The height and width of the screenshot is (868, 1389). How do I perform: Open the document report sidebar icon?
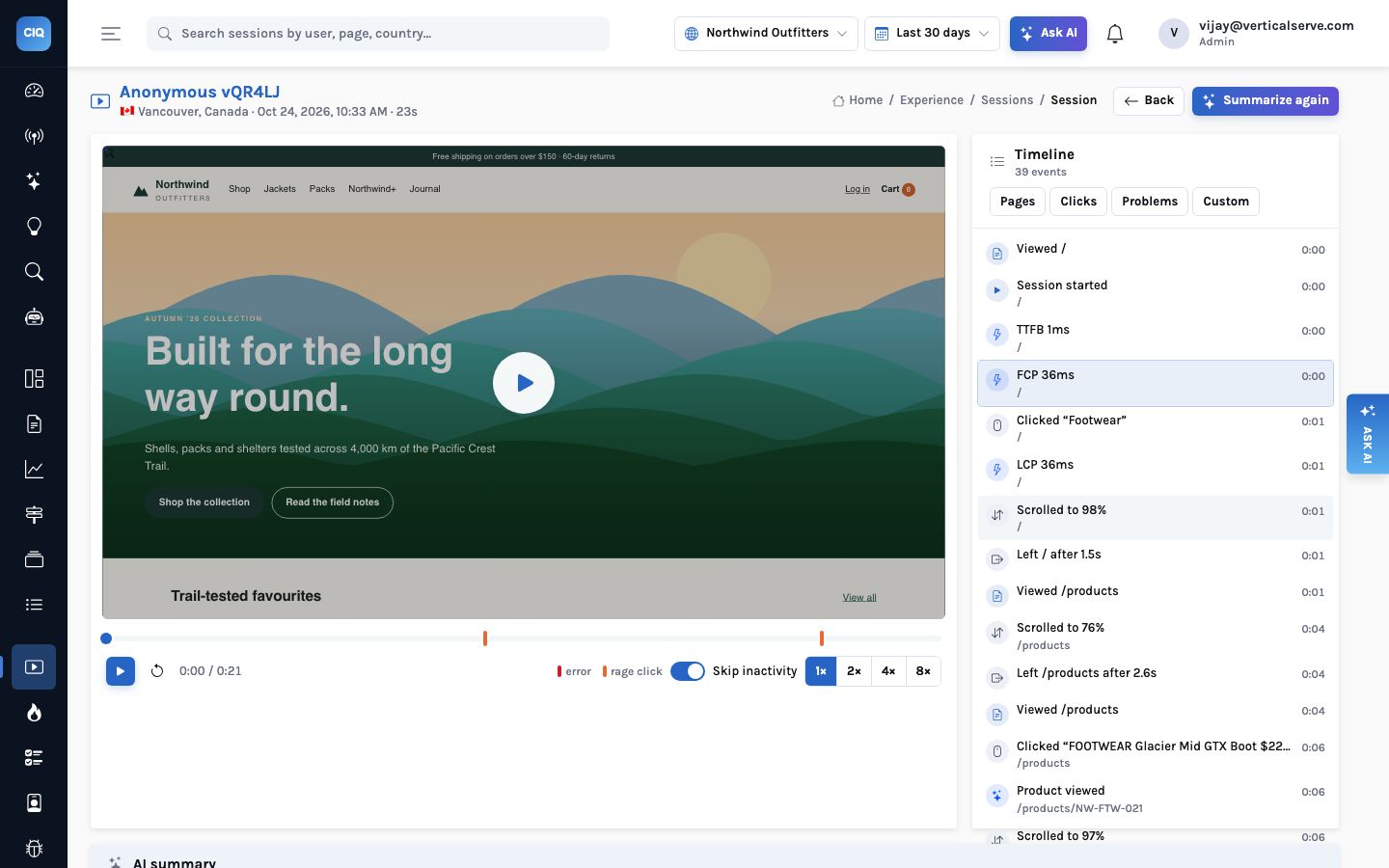(x=34, y=423)
